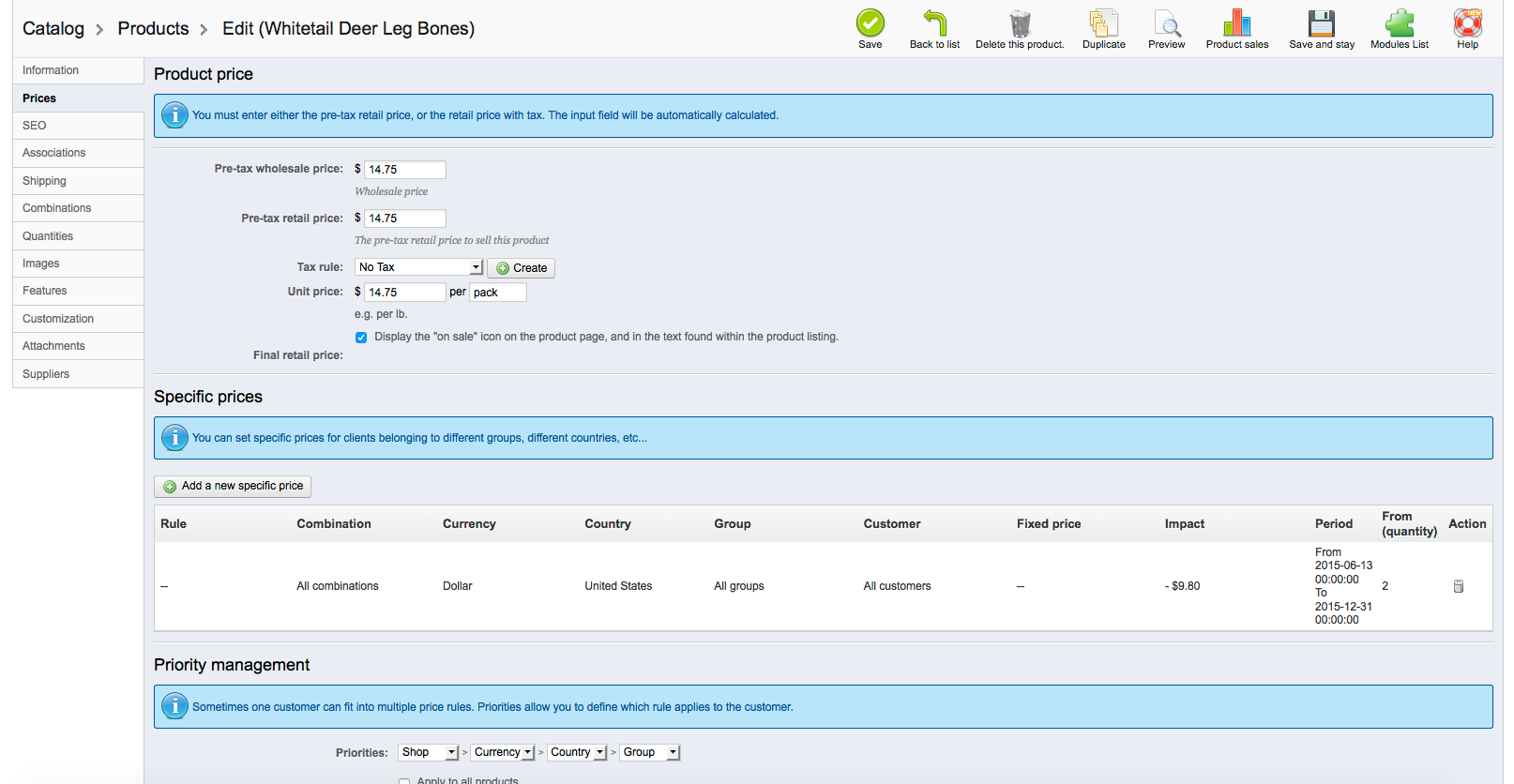Open the Customization tab
The height and width of the screenshot is (784, 1514).
tap(78, 319)
